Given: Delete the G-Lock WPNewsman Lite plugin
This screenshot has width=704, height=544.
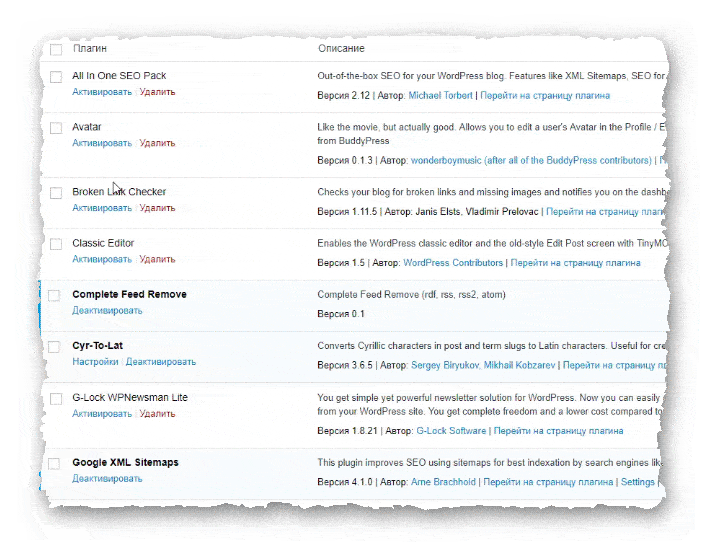Looking at the screenshot, I should [x=157, y=414].
